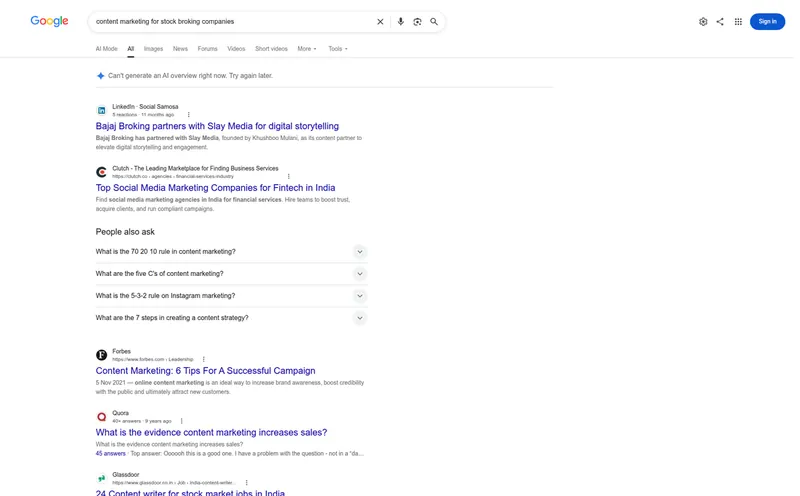Switch to Images tab

coord(153,49)
